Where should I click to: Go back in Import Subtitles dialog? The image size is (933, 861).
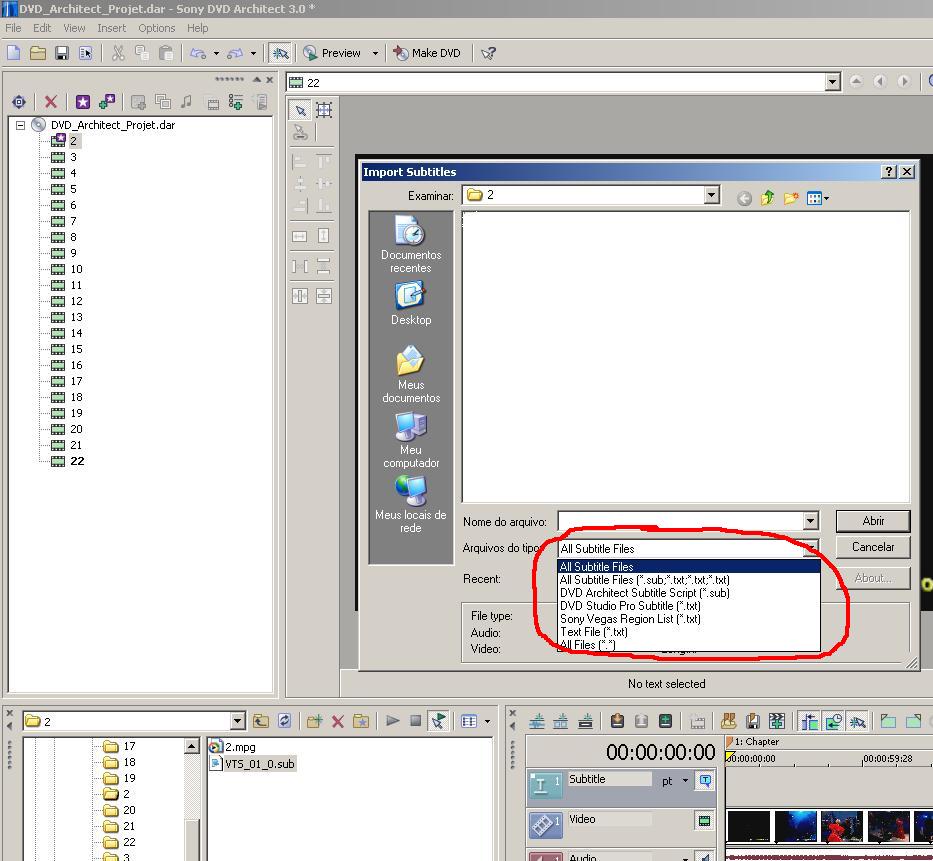[x=744, y=198]
